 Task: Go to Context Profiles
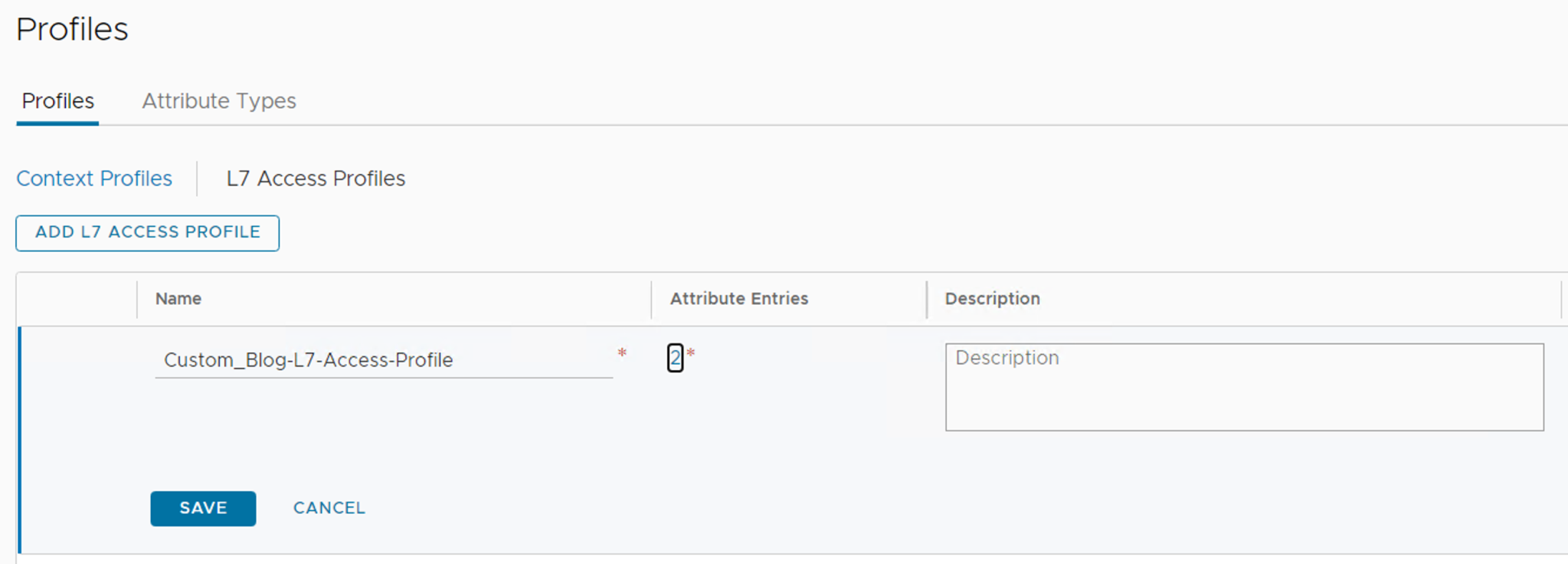tap(94, 179)
